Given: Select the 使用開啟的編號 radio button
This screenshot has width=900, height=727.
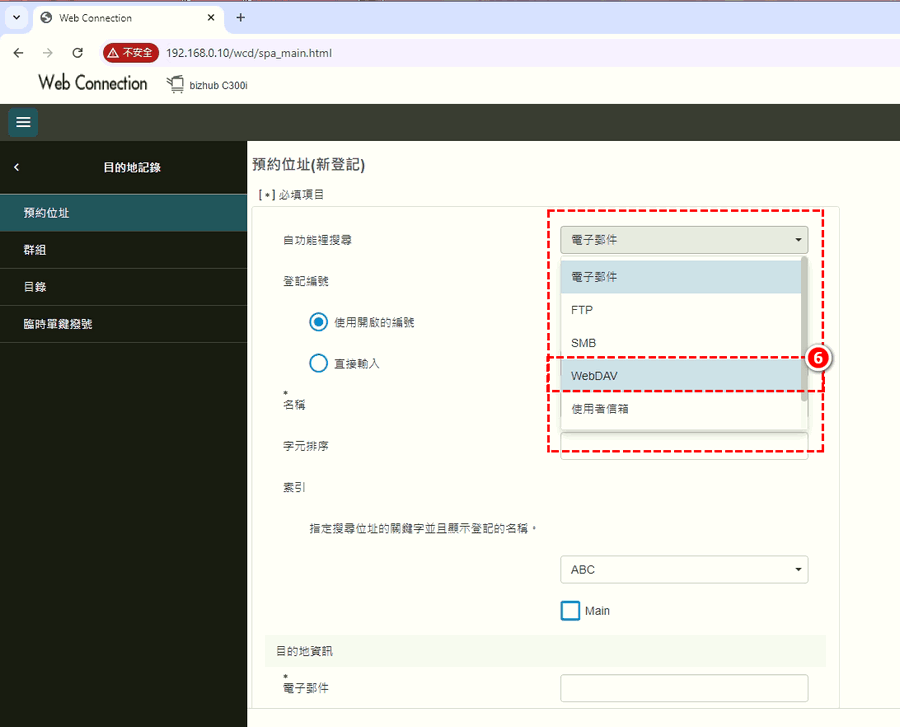Looking at the screenshot, I should [x=318, y=322].
